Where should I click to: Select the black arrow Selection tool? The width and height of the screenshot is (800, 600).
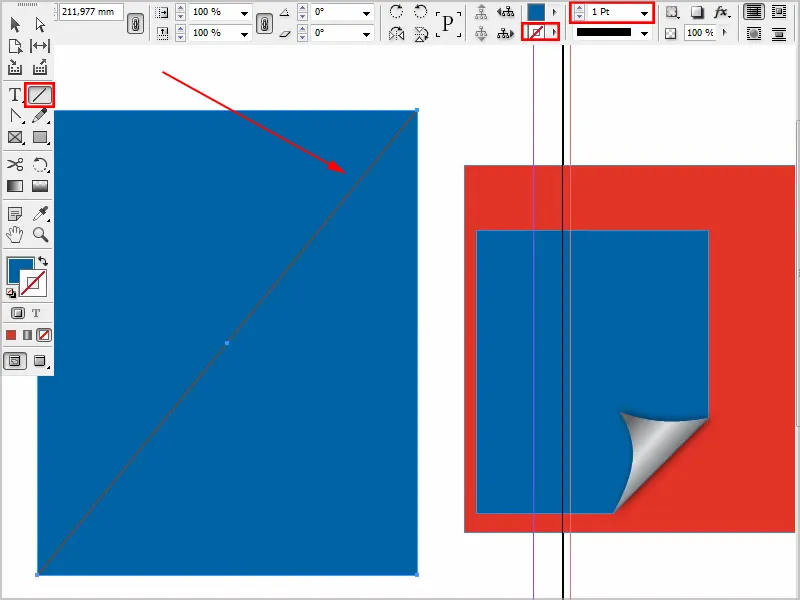pyautogui.click(x=15, y=24)
